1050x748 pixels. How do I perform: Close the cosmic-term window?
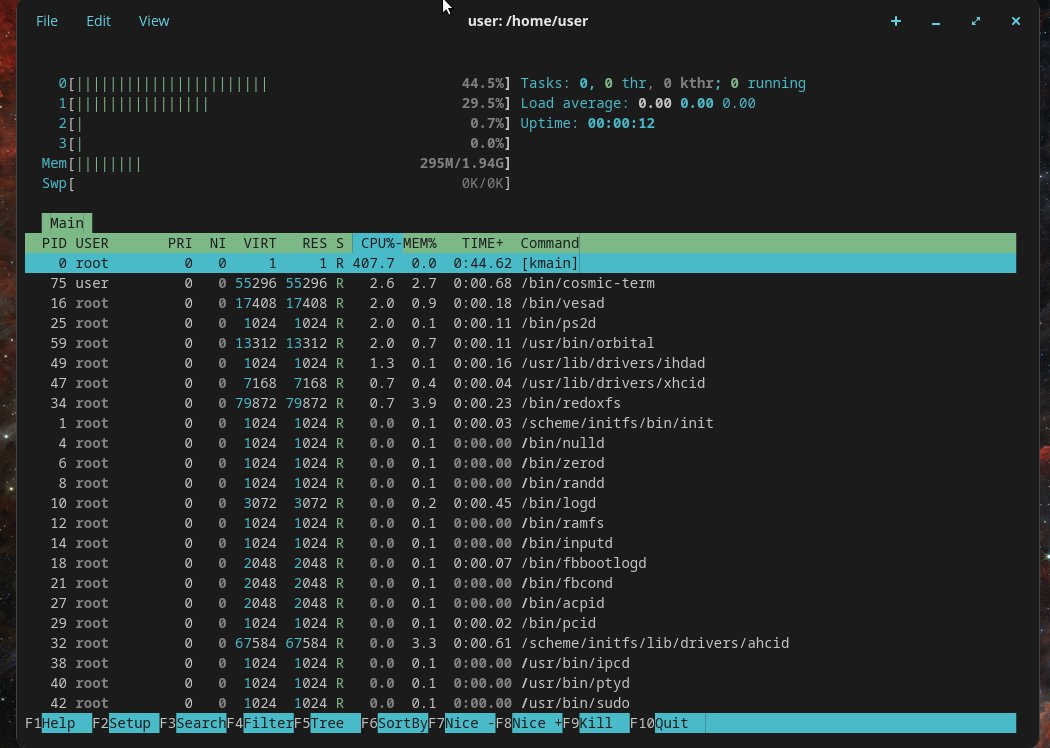pos(1016,21)
